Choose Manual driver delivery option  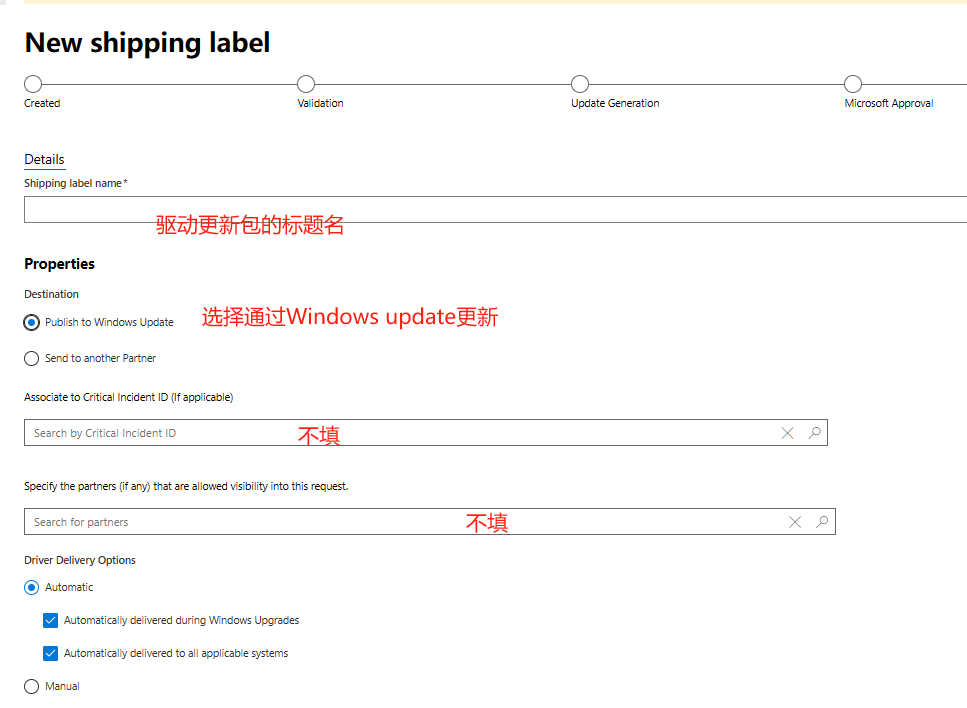[x=32, y=687]
